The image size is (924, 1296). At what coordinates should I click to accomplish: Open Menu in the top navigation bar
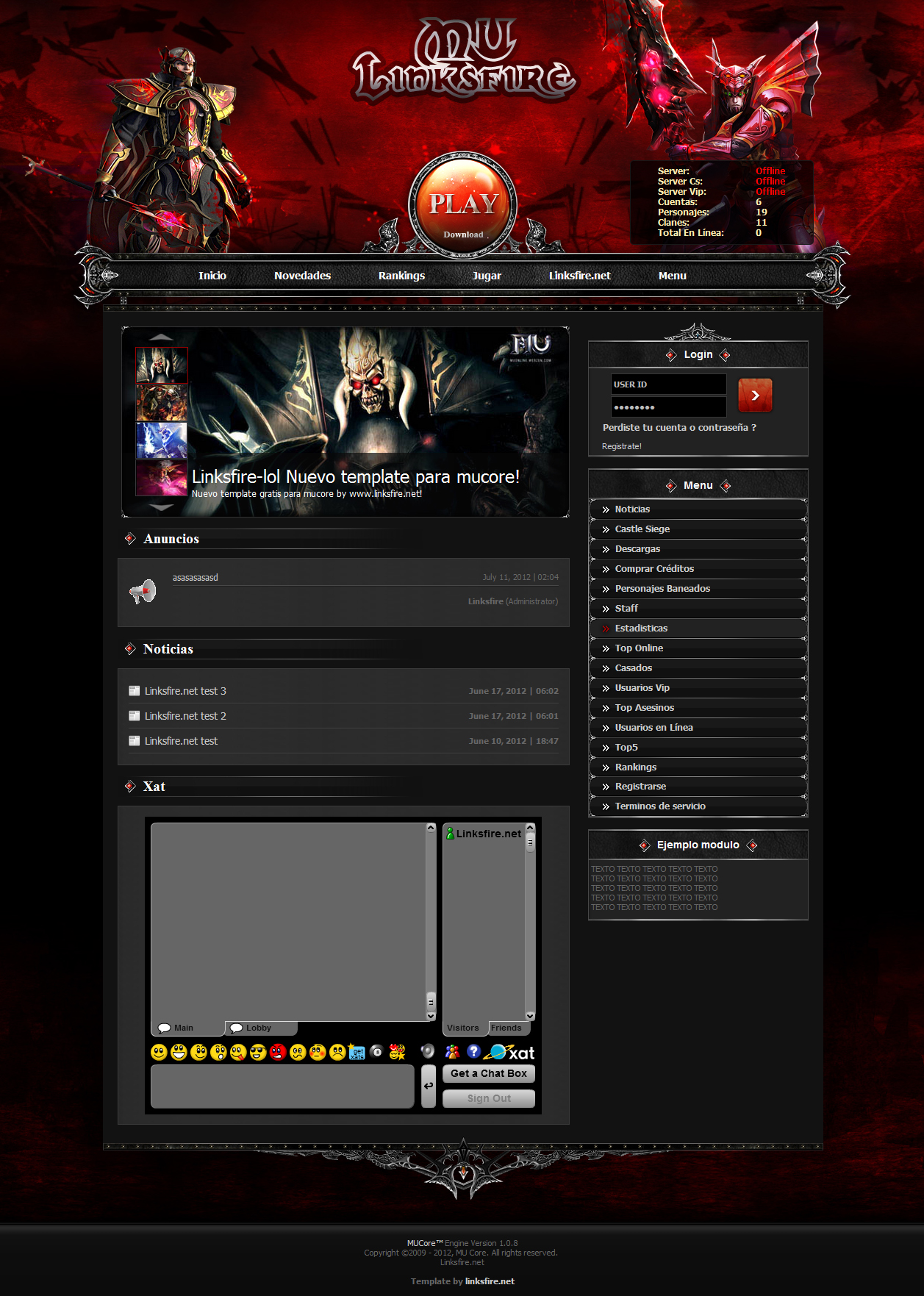[x=673, y=276]
